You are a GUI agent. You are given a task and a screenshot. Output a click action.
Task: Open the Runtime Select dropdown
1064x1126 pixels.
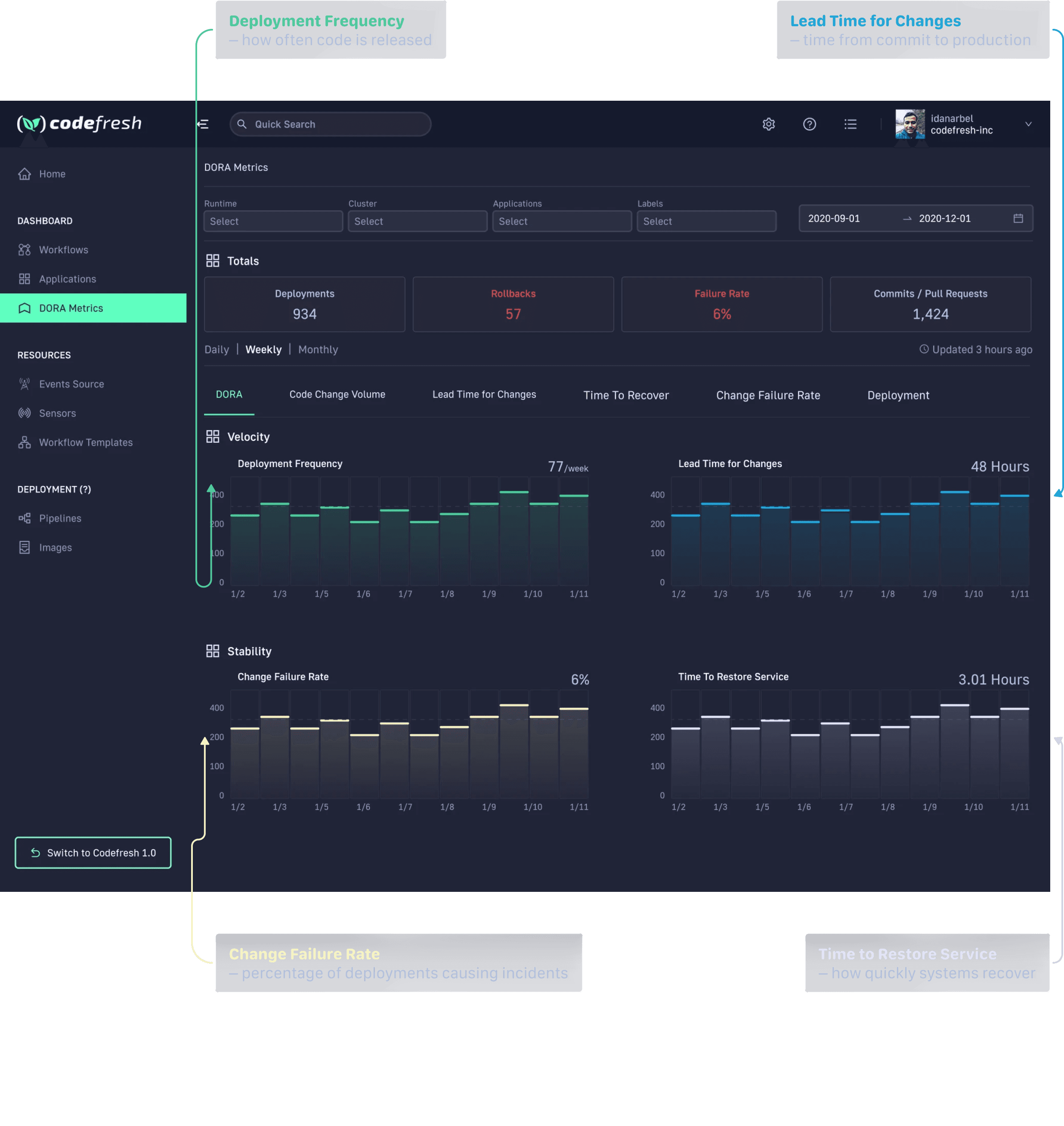273,221
